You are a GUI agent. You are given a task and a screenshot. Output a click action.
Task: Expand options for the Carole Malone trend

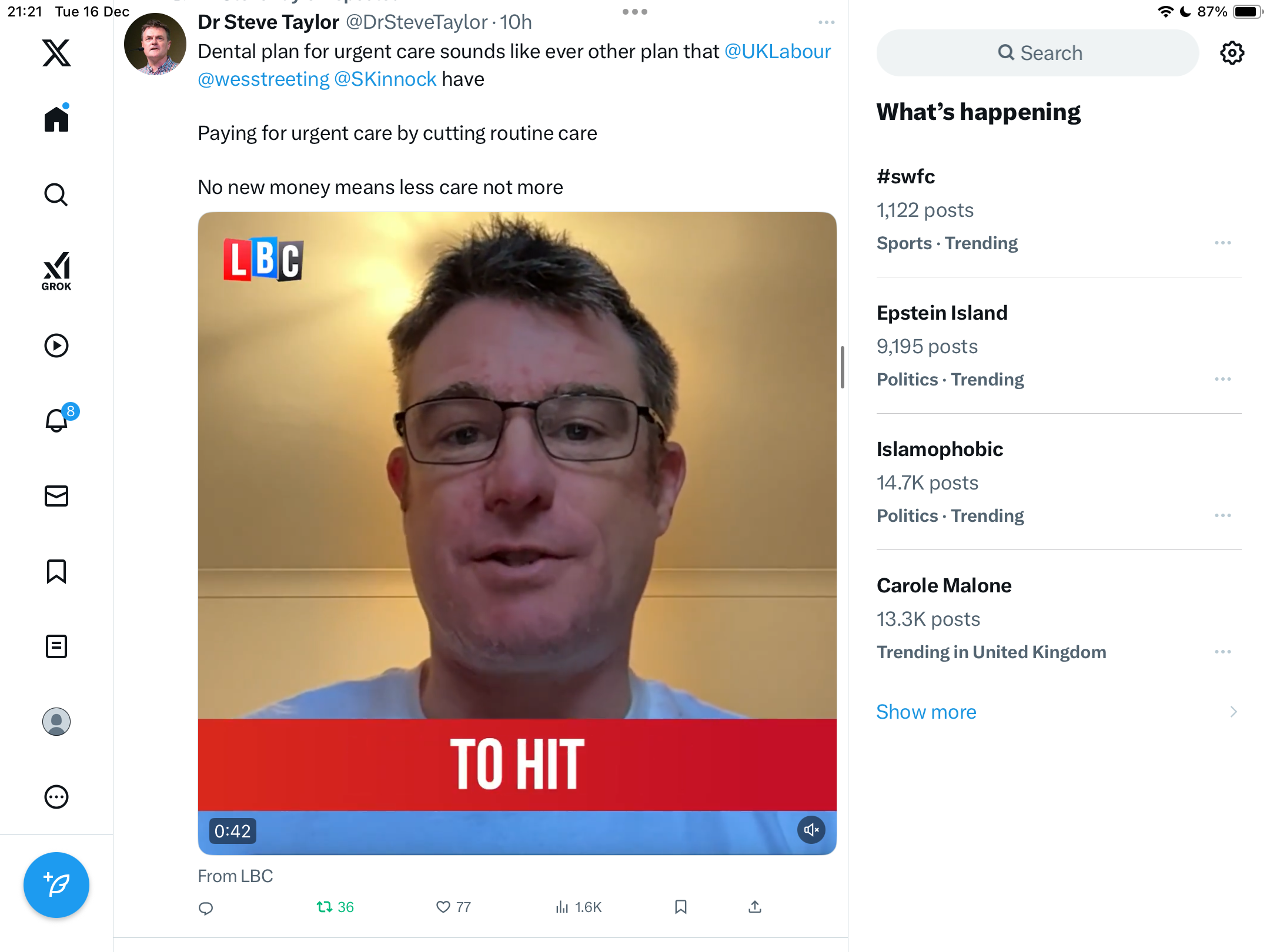pos(1222,652)
